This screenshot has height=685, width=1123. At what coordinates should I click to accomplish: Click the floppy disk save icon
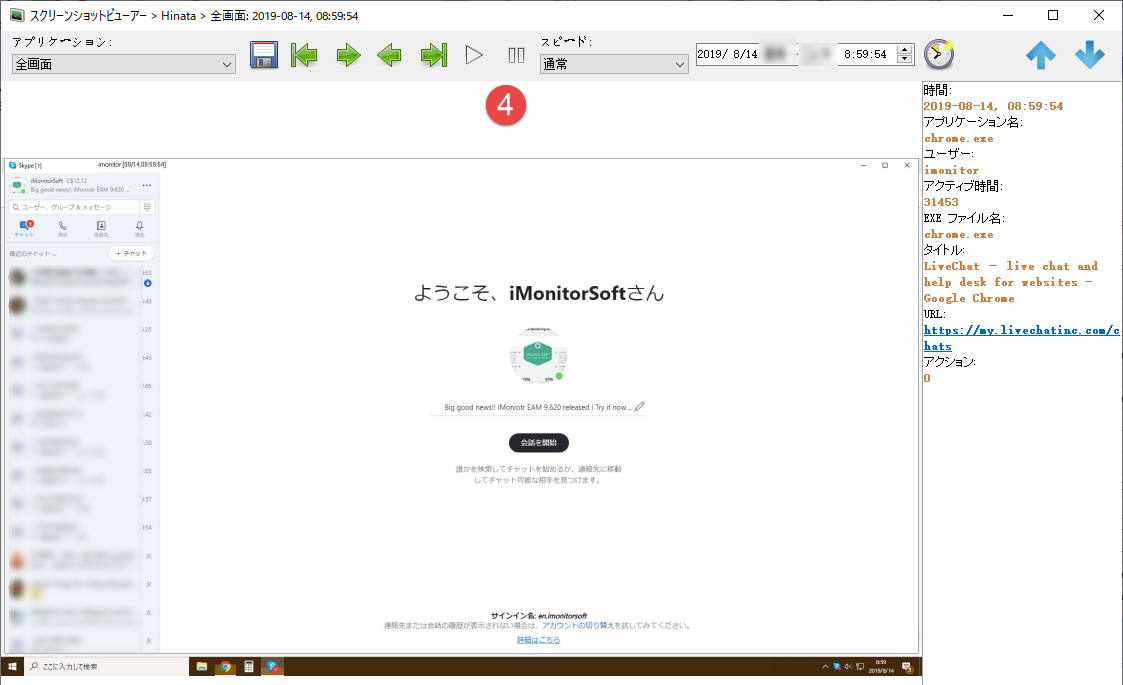pyautogui.click(x=264, y=55)
